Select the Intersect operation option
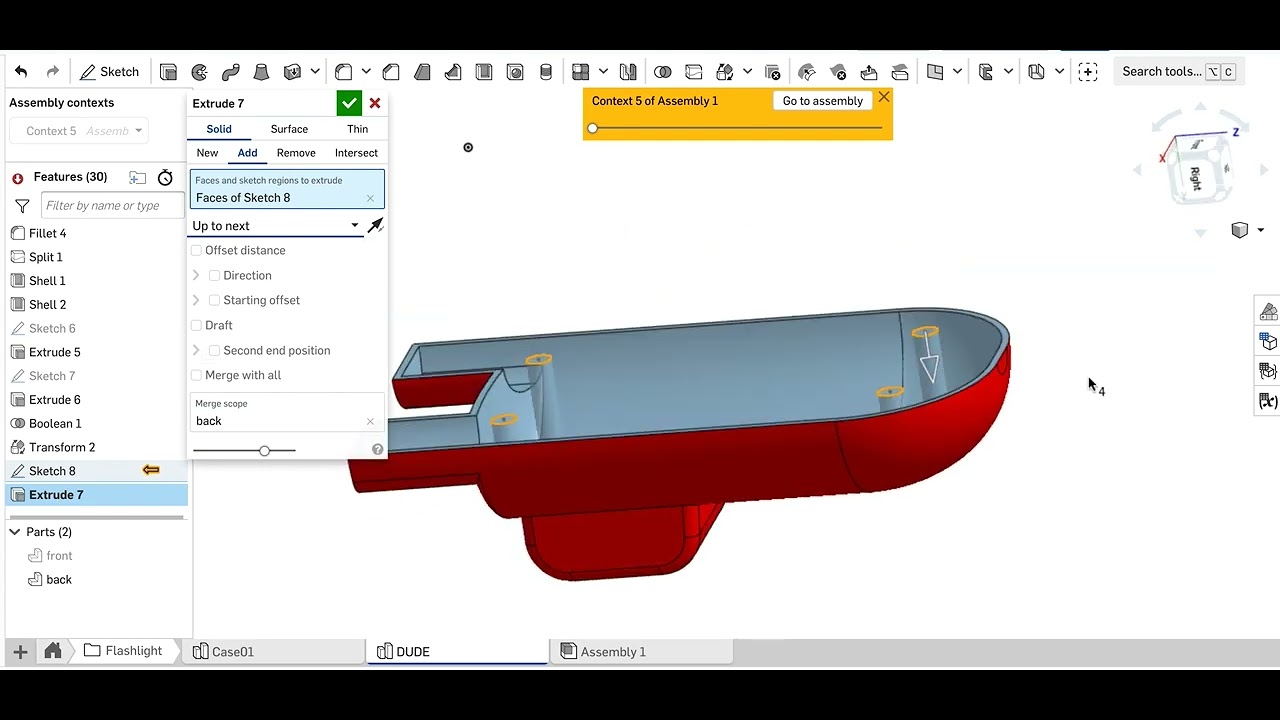 coord(356,153)
